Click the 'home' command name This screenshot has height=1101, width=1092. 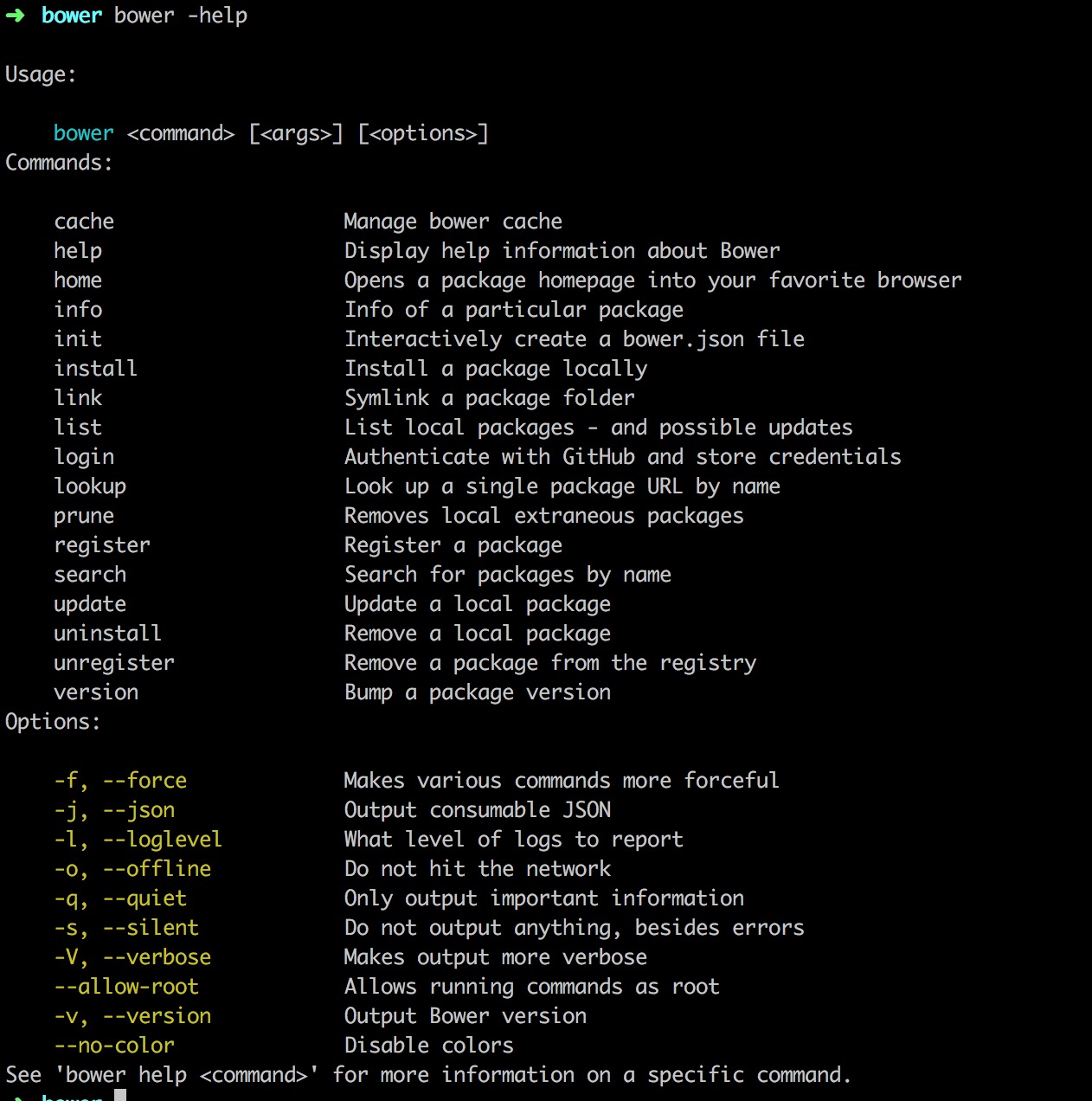coord(78,280)
